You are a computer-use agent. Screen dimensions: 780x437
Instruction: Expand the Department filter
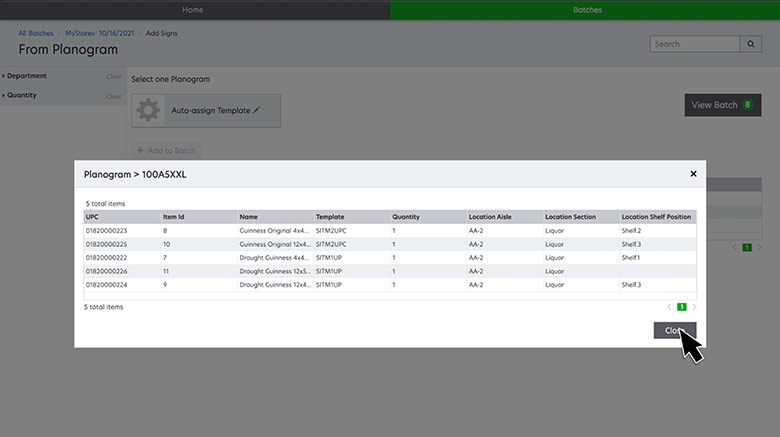26,76
